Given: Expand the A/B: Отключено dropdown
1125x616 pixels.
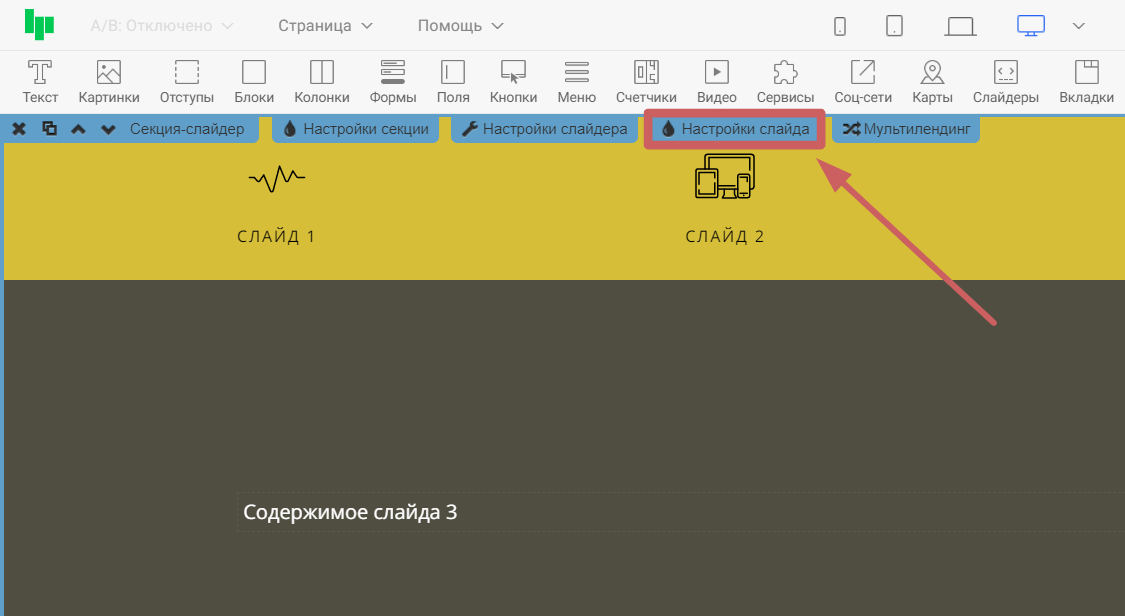Looking at the screenshot, I should coord(162,26).
